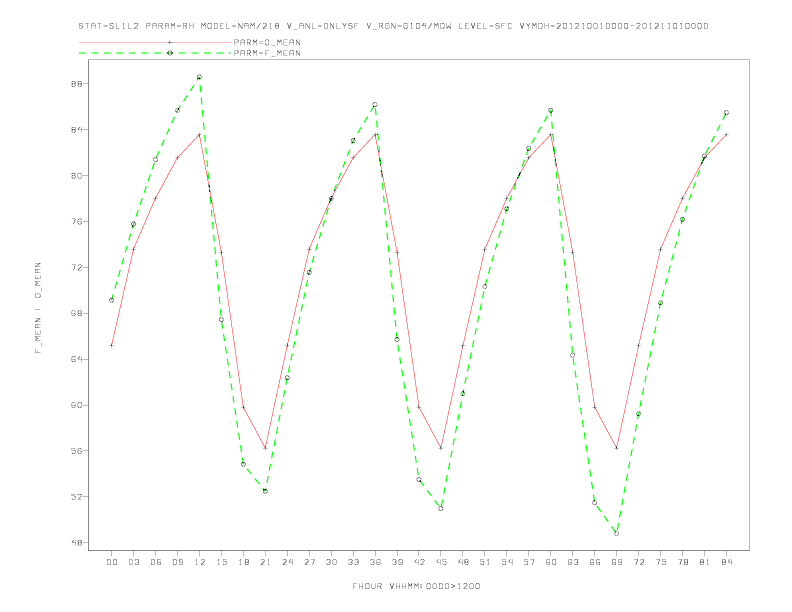Select the green dashed legend line sample
The image size is (792, 612).
click(155, 53)
